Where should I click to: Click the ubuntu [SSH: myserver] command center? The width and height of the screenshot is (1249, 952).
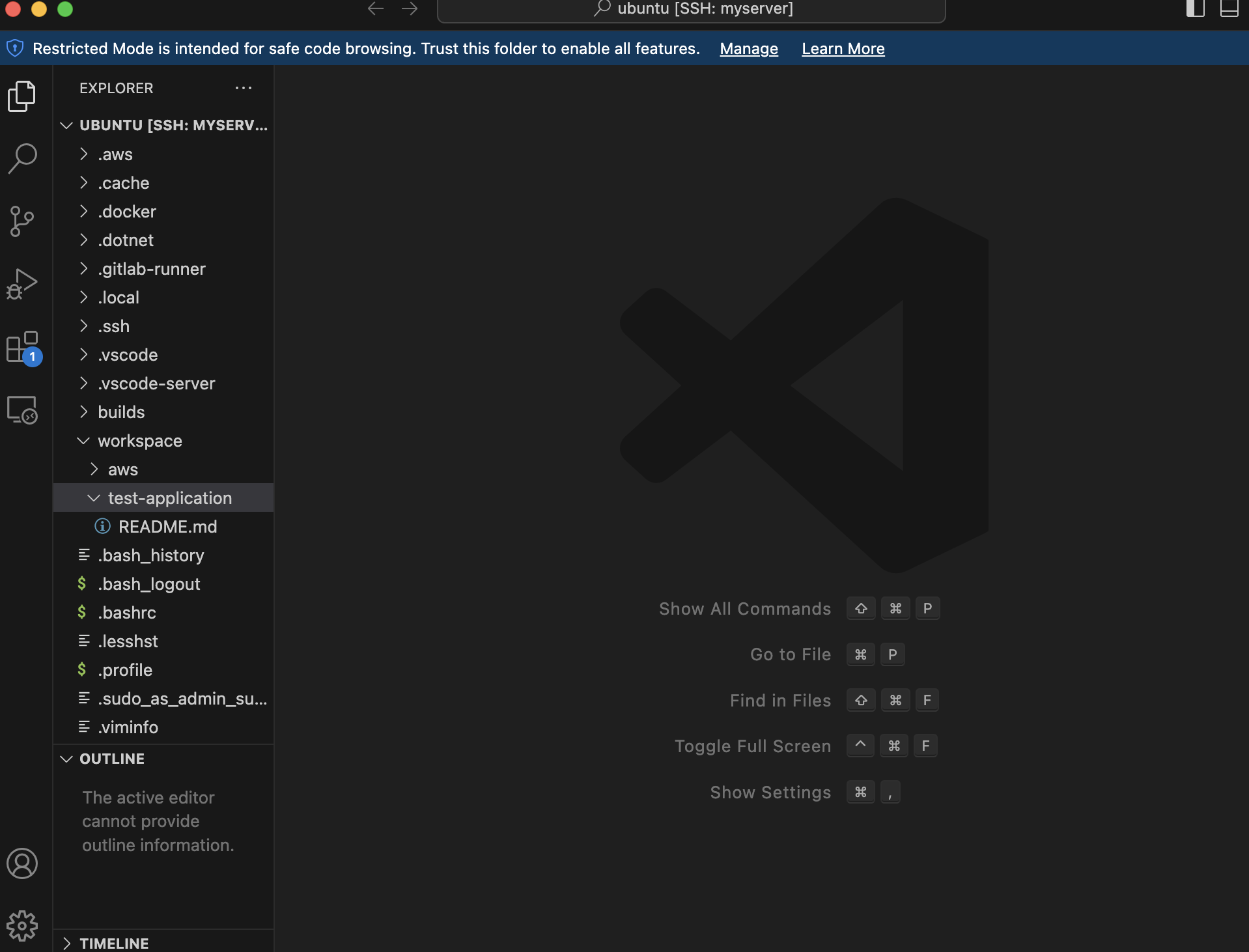click(692, 9)
